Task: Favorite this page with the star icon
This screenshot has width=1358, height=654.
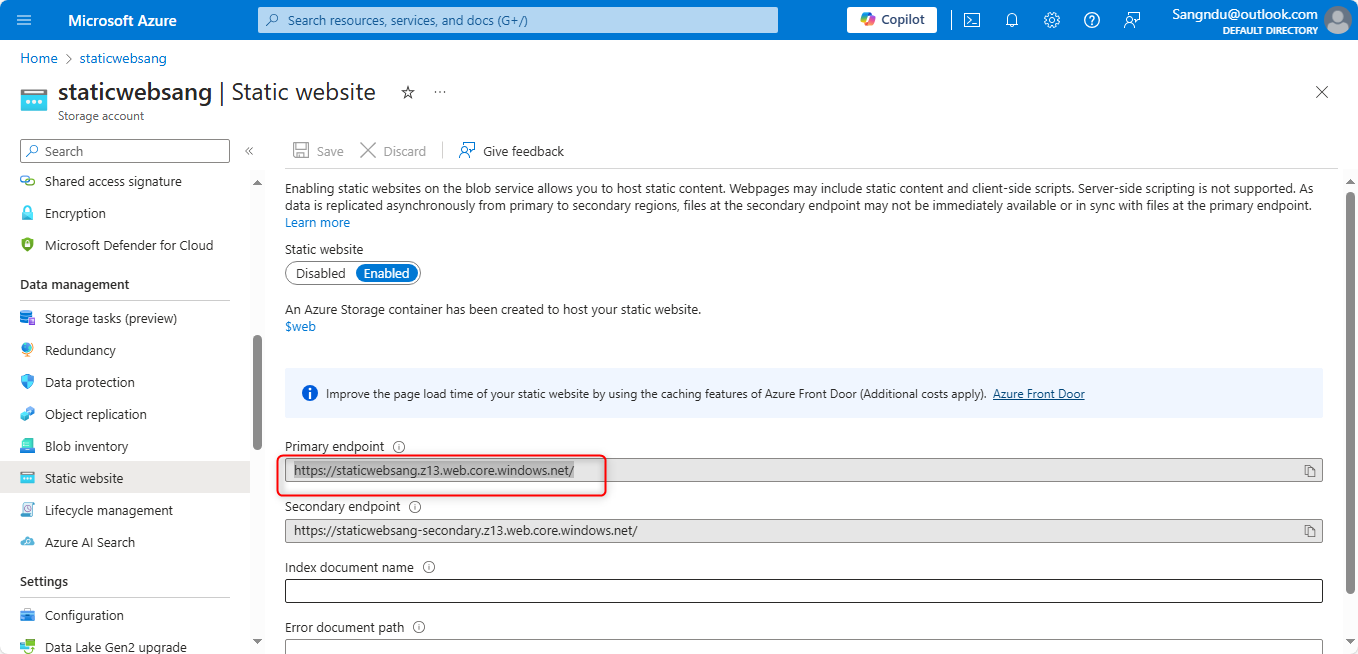Action: [x=408, y=92]
